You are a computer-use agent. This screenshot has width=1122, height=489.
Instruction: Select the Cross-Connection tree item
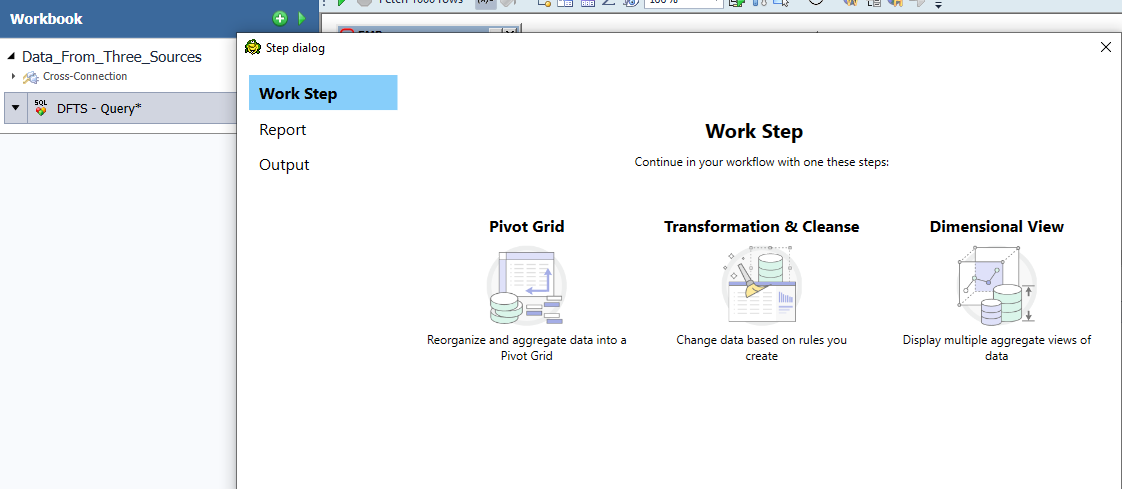(84, 76)
